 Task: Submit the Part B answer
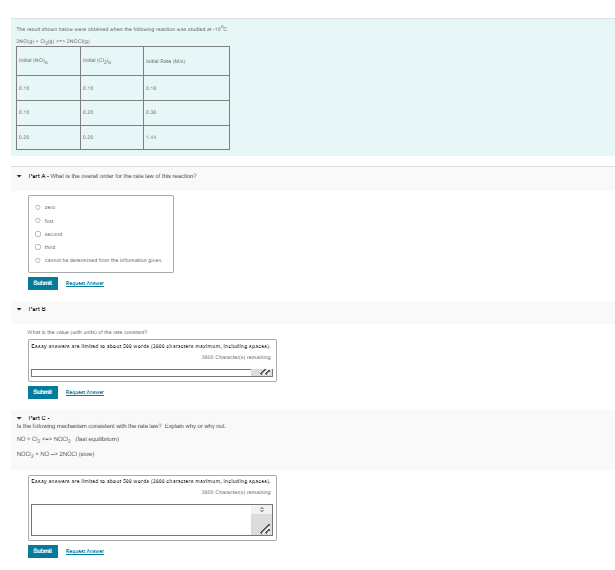coord(43,392)
